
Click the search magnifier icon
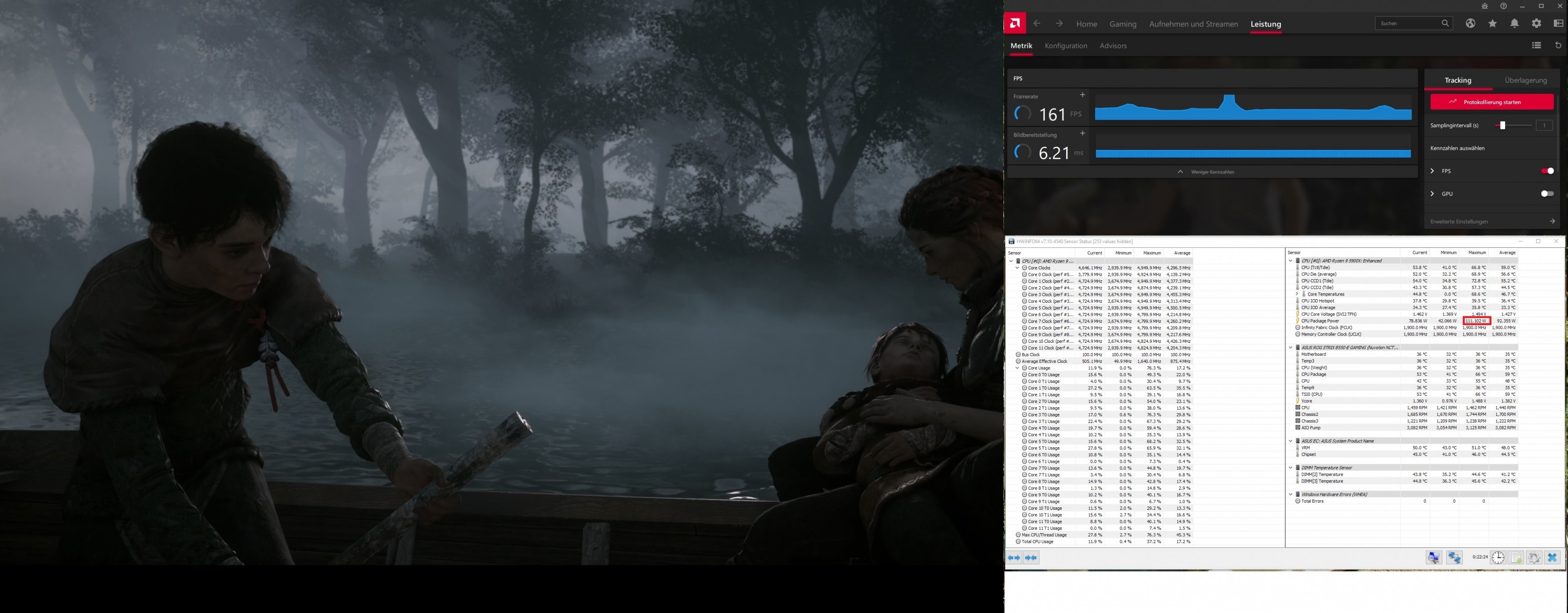pyautogui.click(x=1445, y=23)
